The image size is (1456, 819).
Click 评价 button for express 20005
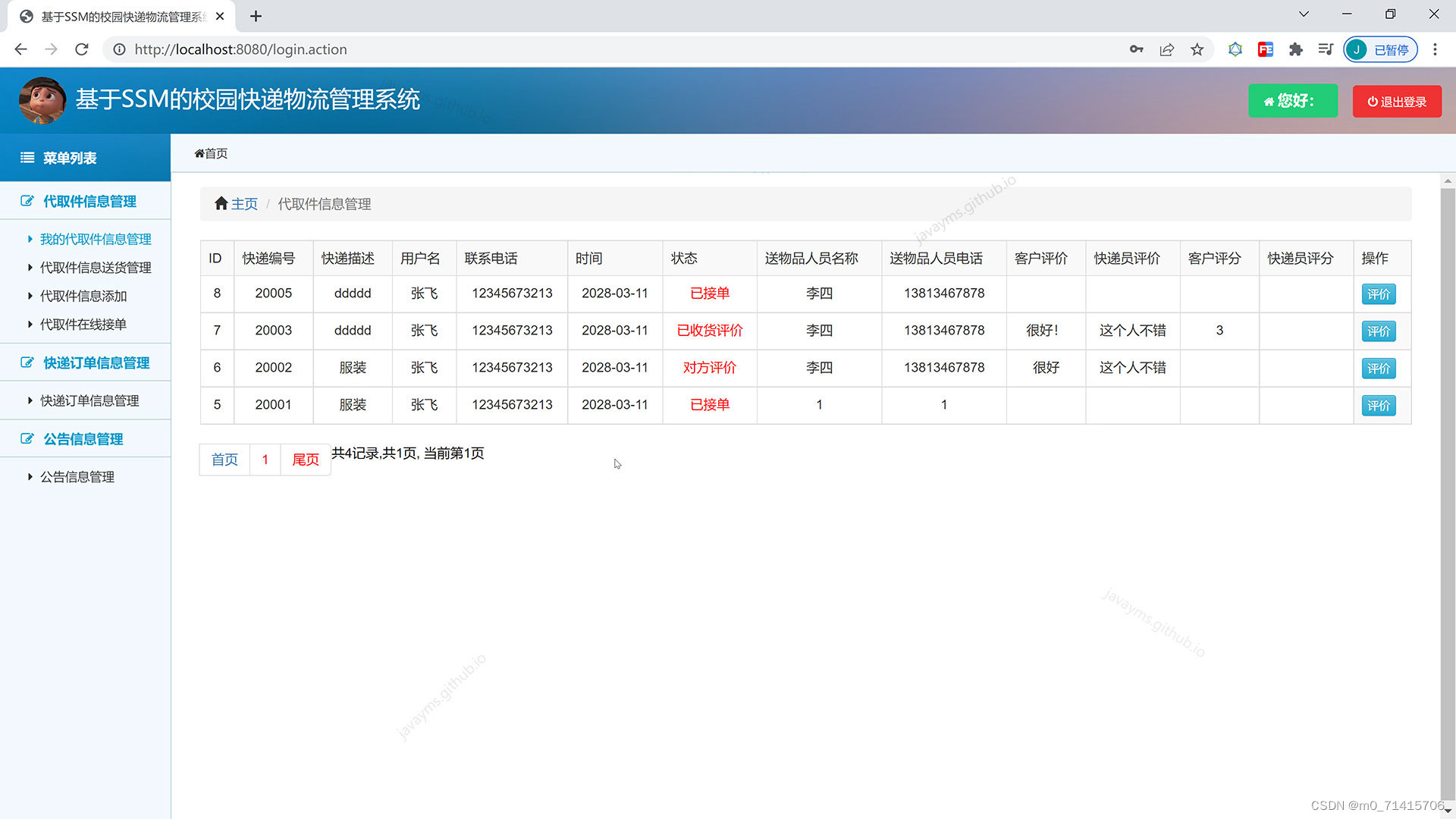point(1378,294)
